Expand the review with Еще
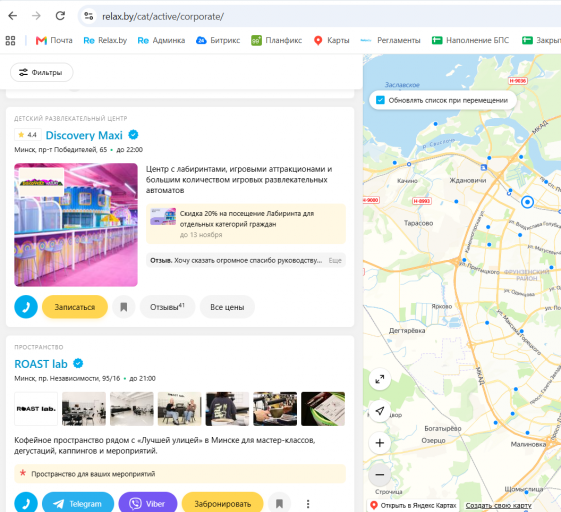Viewport: 561px width, 512px height. click(335, 260)
